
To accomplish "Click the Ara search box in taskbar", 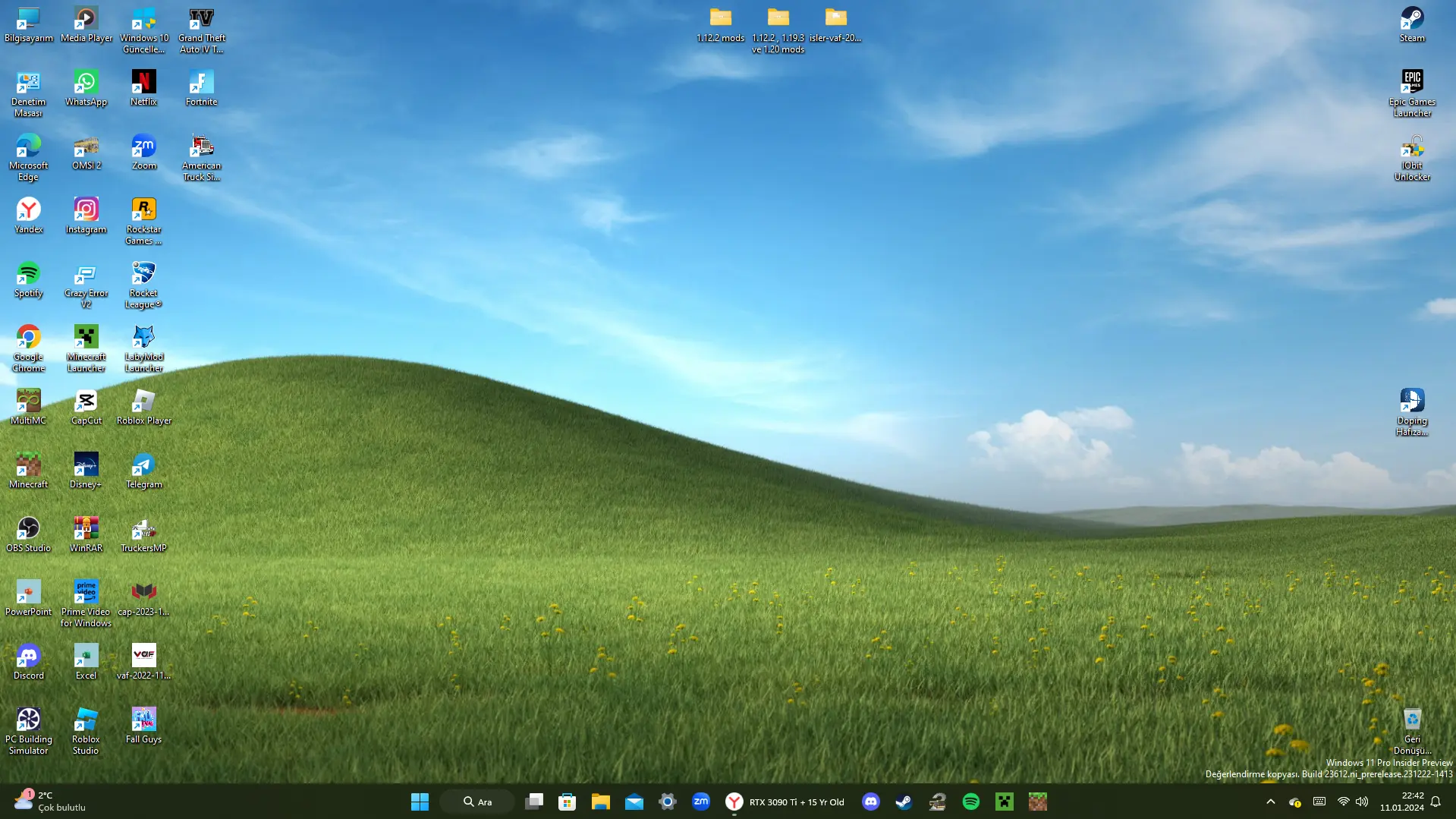I will tap(478, 802).
